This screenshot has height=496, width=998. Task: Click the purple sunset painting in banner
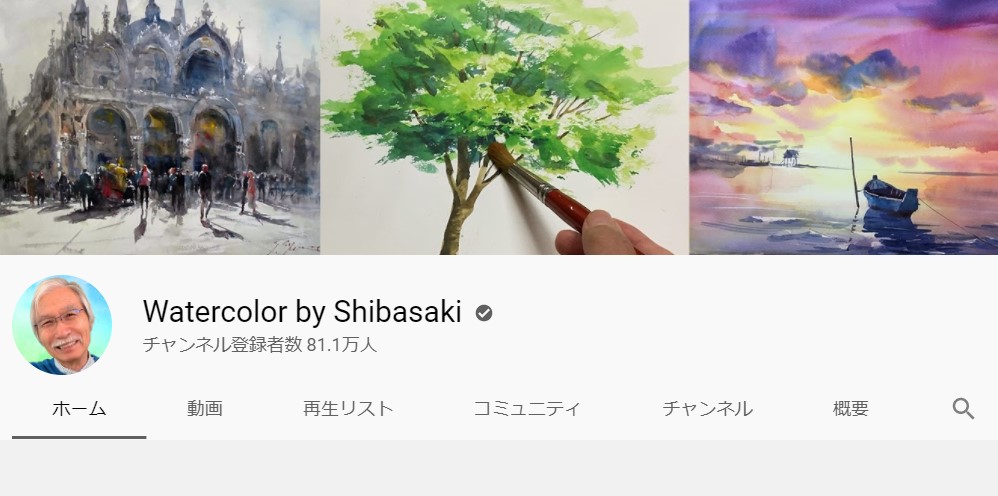click(x=843, y=127)
